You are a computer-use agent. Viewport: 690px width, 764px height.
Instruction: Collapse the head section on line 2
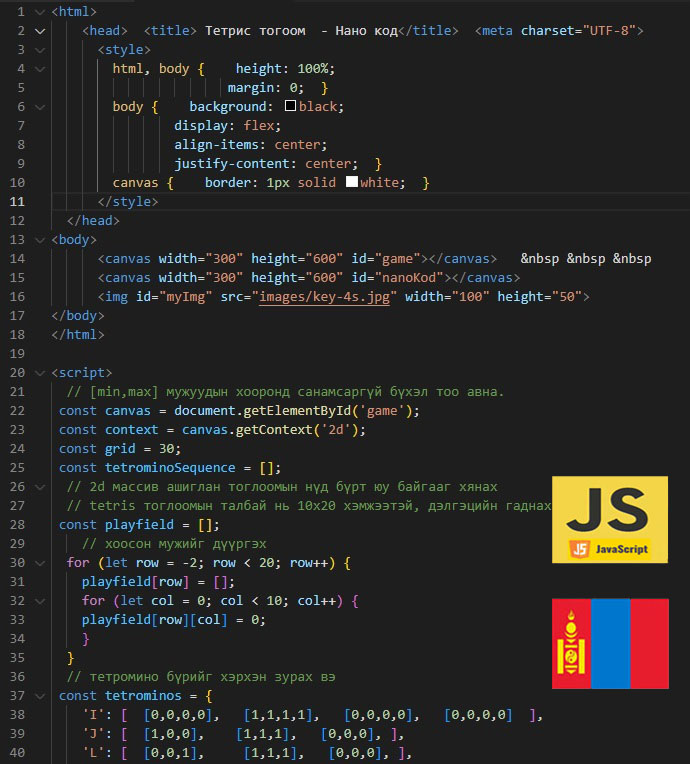tap(40, 31)
